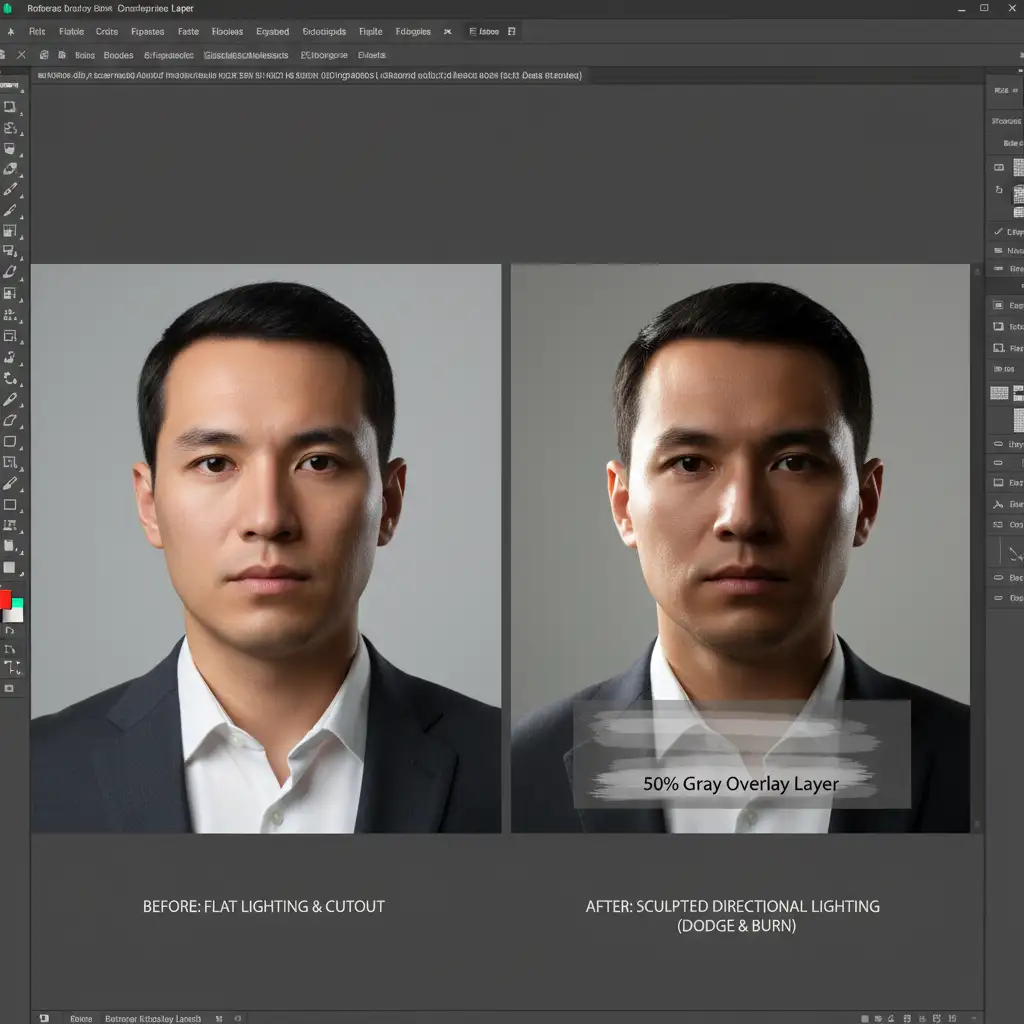Image resolution: width=1024 pixels, height=1024 pixels.
Task: Click the curve pen icon in right panel
Action: (x=1014, y=553)
